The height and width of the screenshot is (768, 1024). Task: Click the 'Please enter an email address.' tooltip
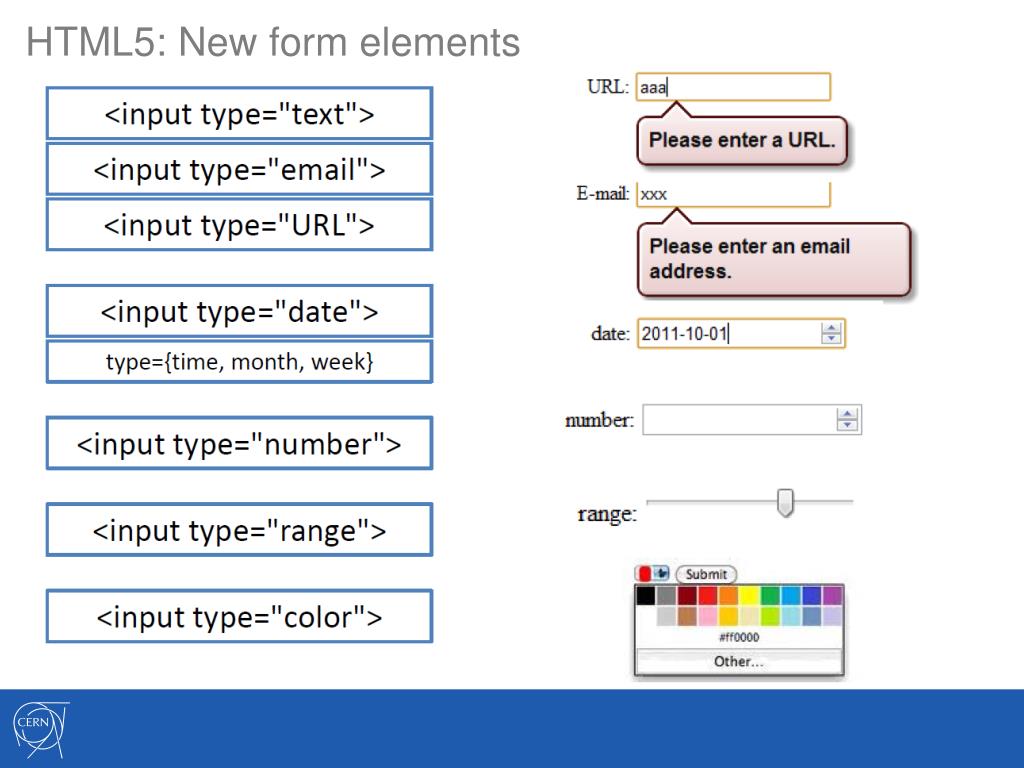[774, 259]
